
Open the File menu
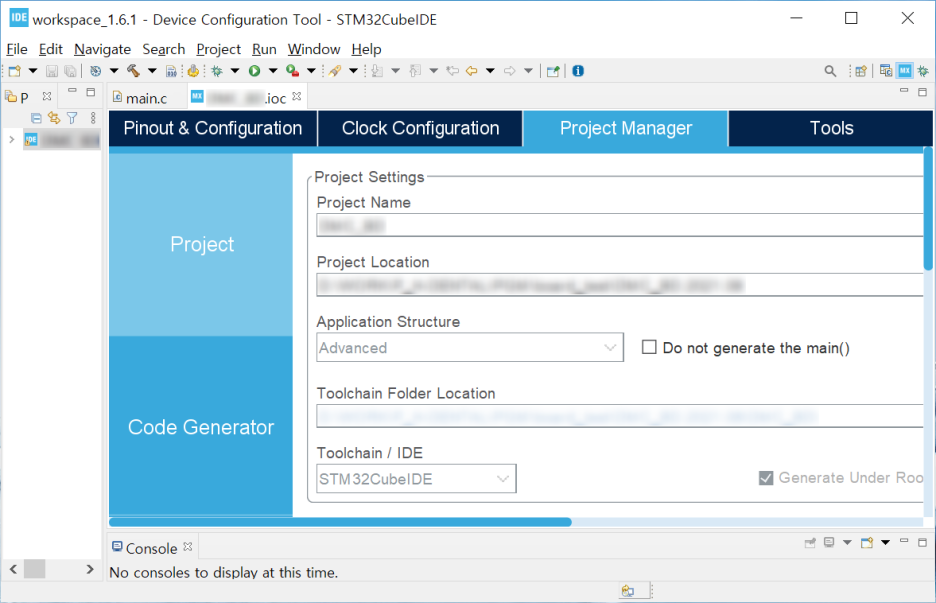[17, 49]
